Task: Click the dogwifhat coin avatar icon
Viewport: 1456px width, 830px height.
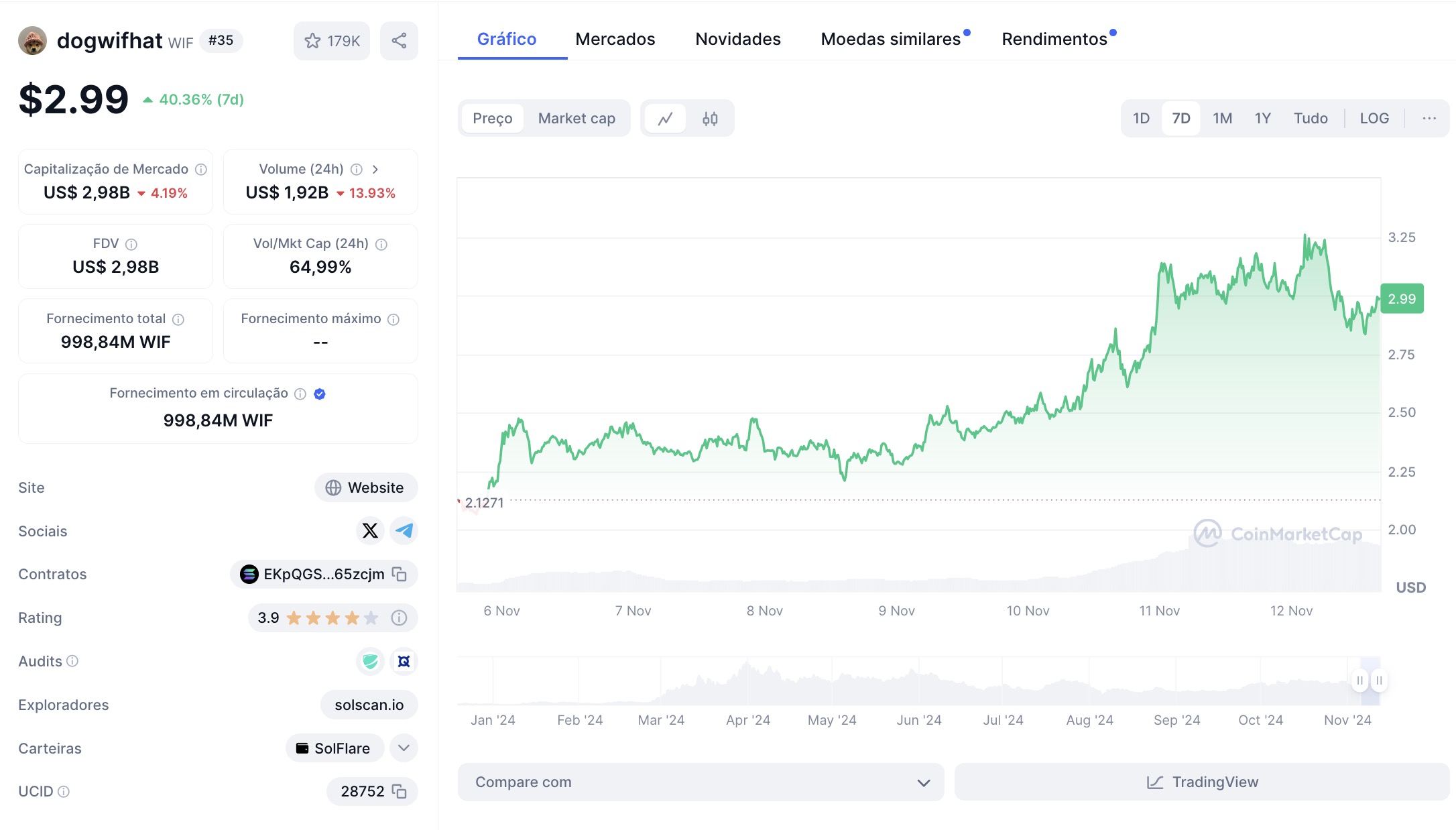Action: pyautogui.click(x=32, y=41)
